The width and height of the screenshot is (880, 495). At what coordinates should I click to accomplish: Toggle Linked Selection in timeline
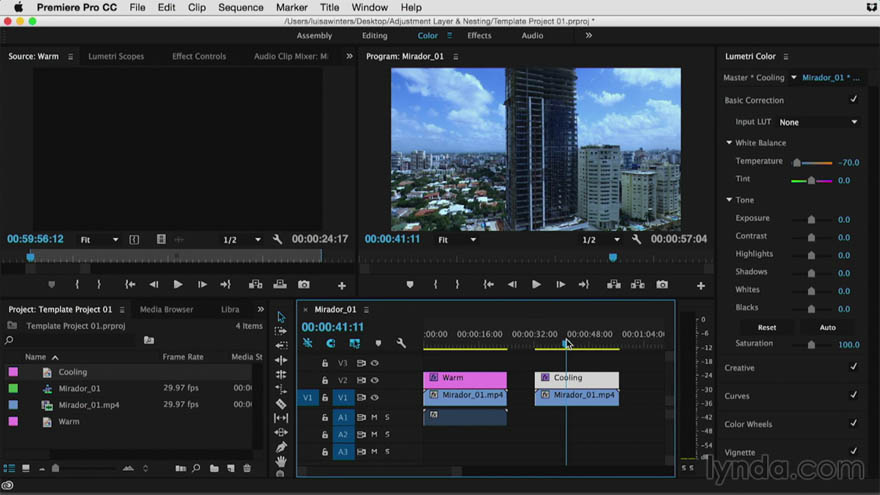354,343
